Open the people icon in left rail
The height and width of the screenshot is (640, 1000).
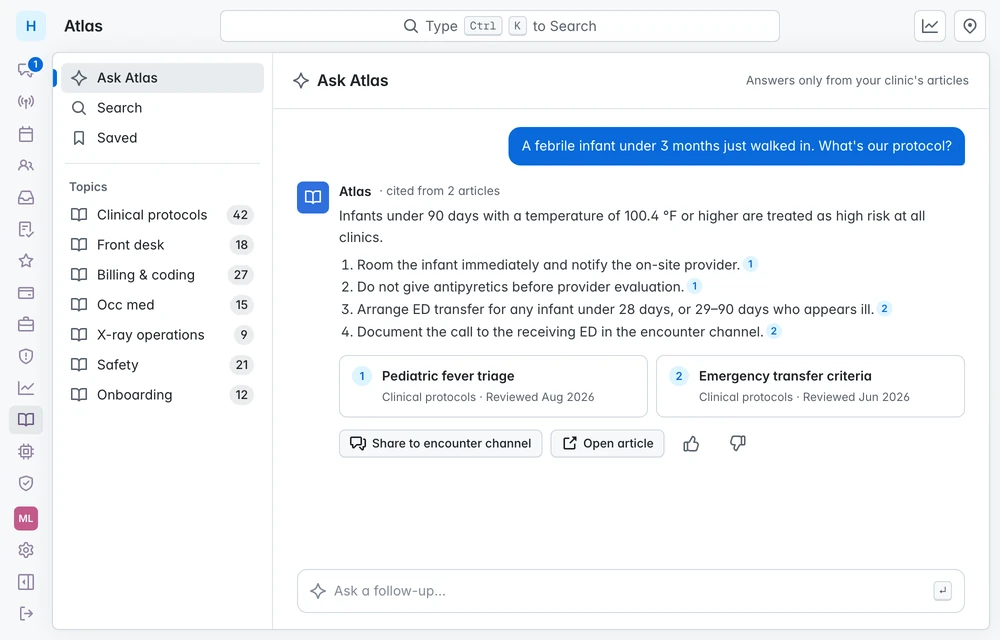pyautogui.click(x=26, y=166)
